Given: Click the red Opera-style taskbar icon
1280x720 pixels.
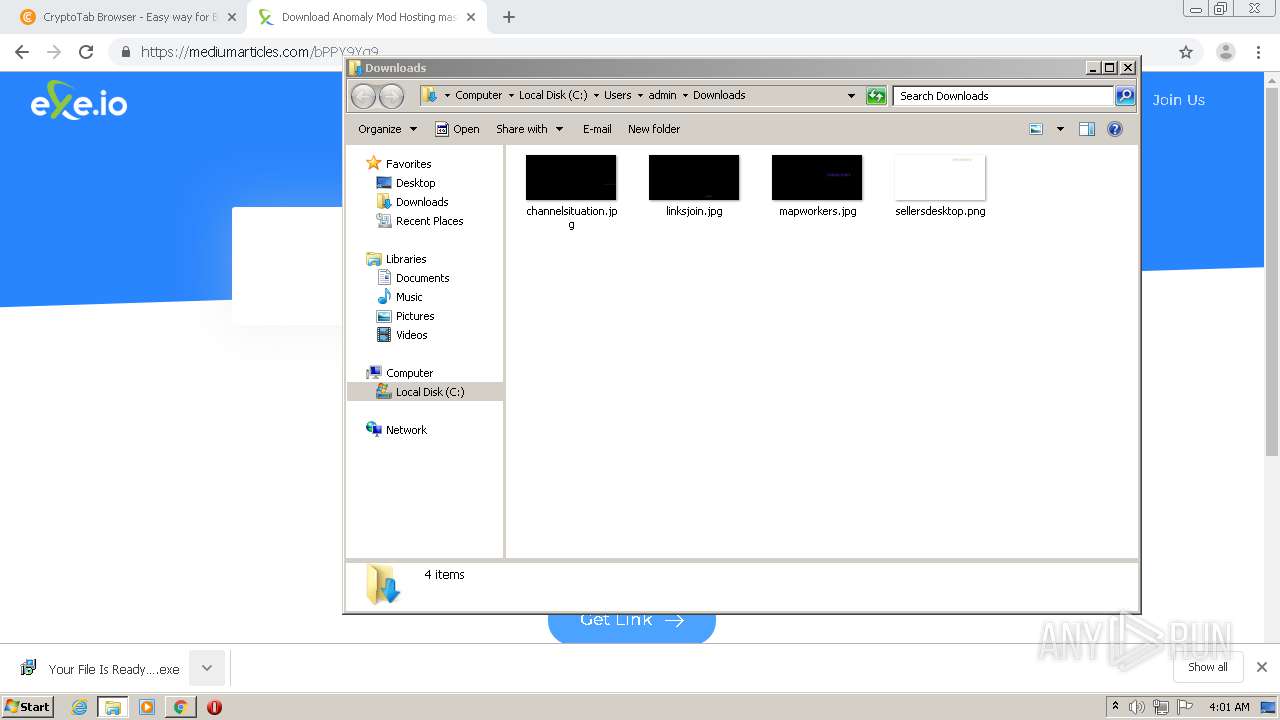Looking at the screenshot, I should [x=214, y=707].
